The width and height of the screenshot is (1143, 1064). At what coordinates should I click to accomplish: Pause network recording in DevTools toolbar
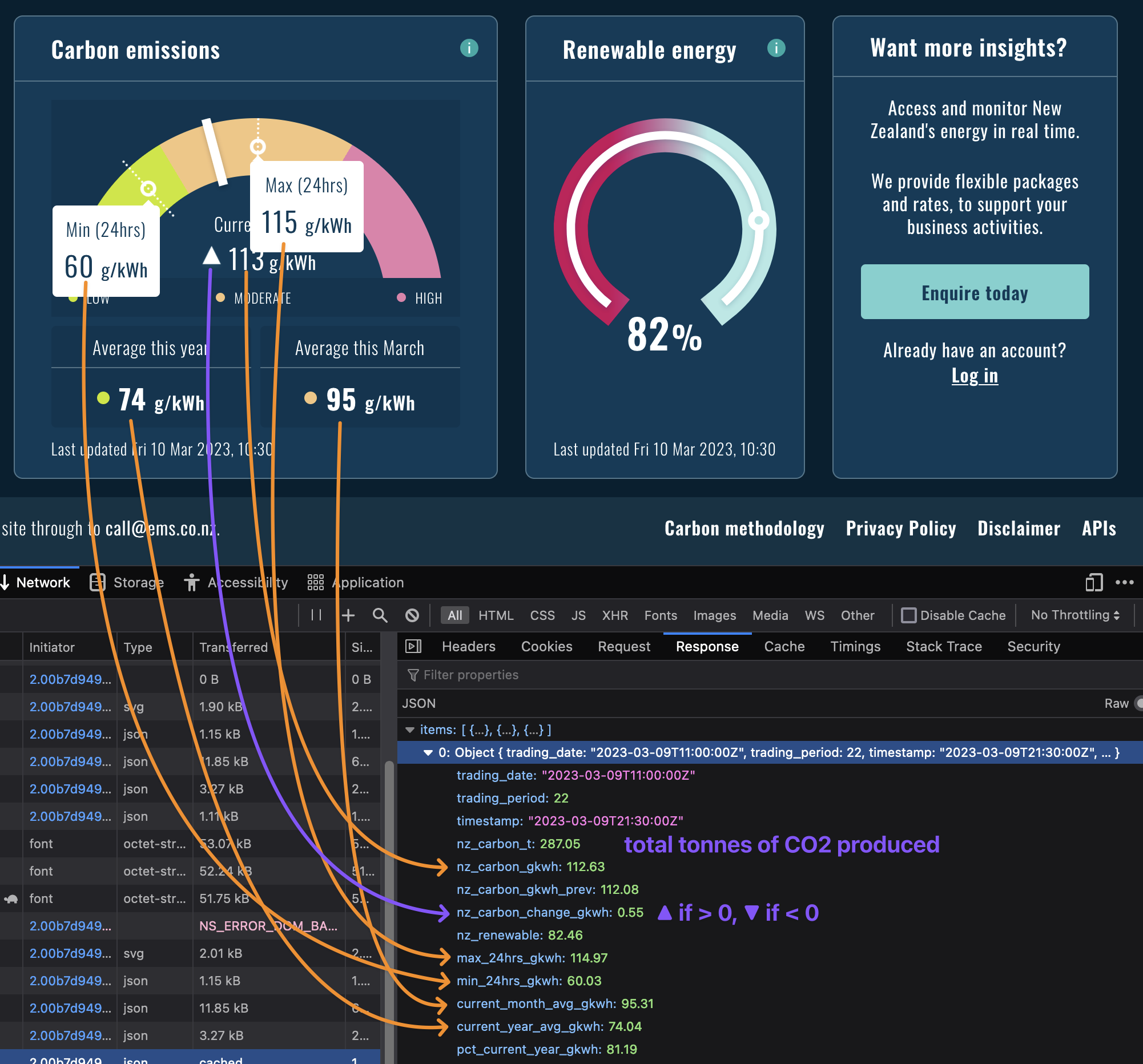(x=316, y=615)
